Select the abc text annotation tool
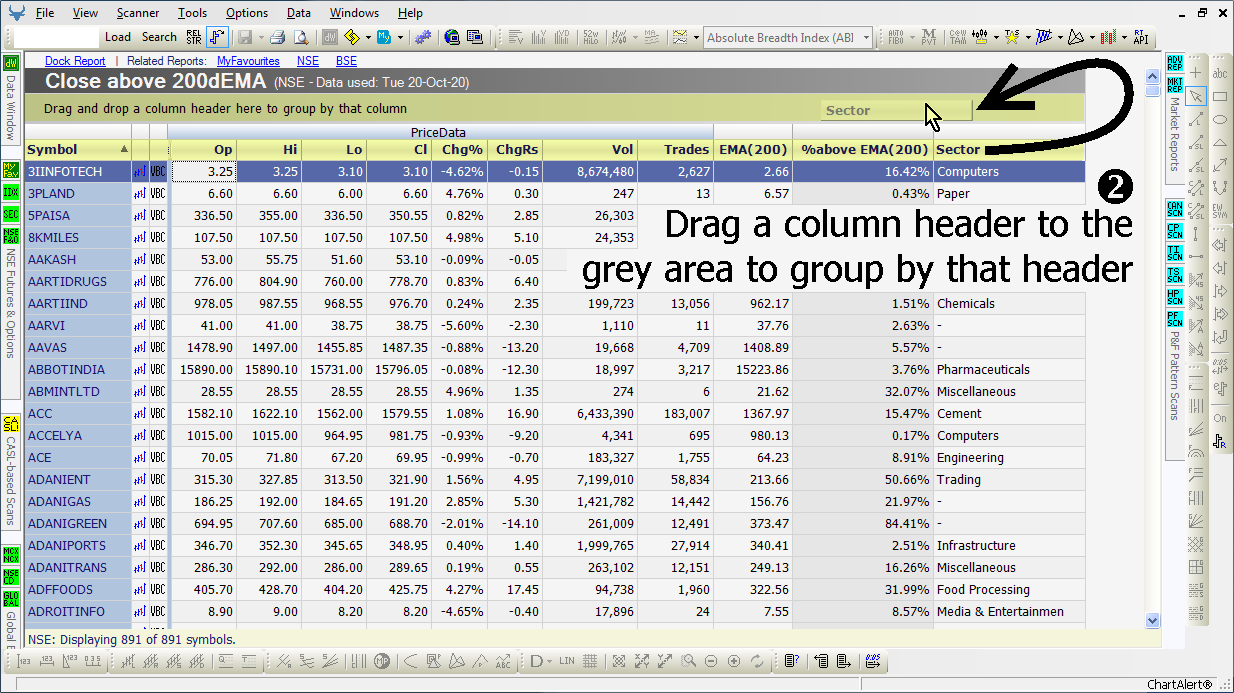The height and width of the screenshot is (693, 1234). [x=1220, y=74]
